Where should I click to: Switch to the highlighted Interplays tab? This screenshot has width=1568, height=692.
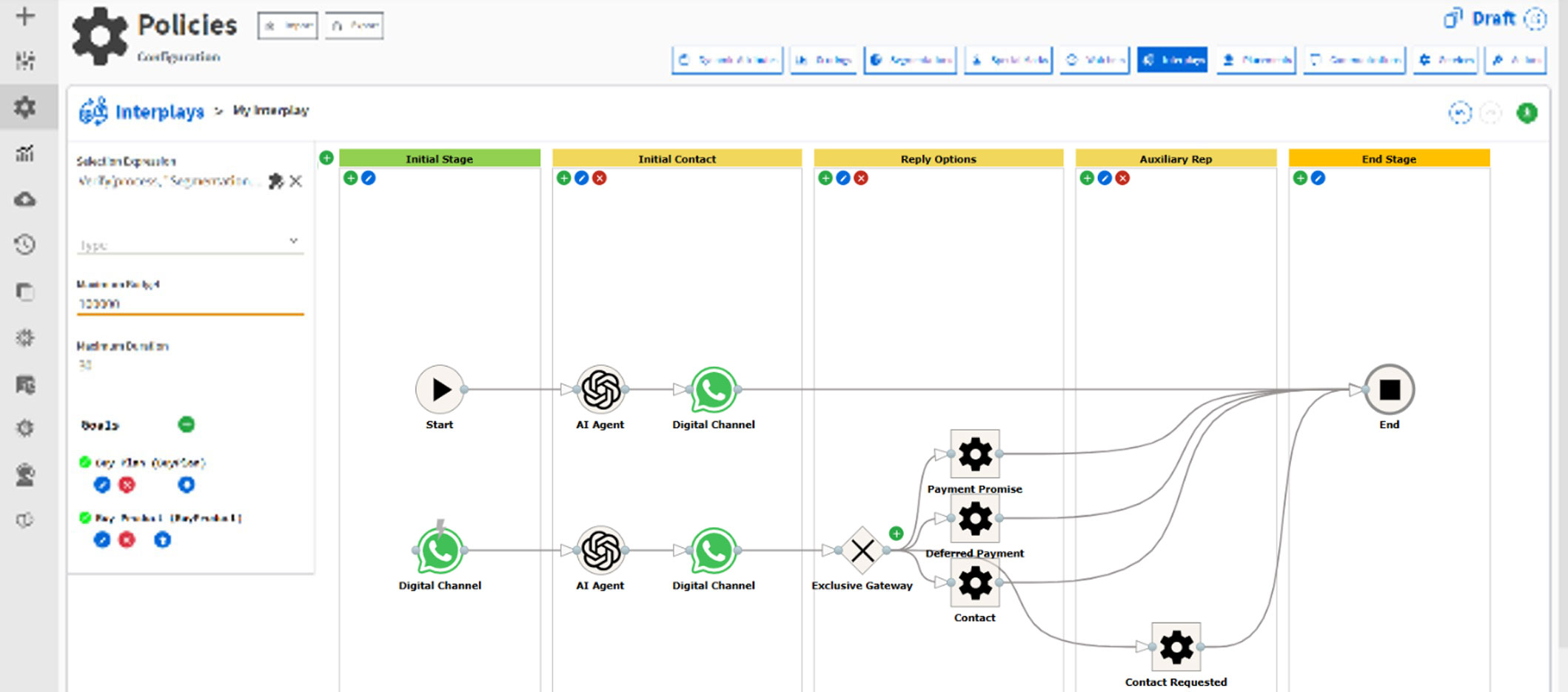coord(1172,60)
